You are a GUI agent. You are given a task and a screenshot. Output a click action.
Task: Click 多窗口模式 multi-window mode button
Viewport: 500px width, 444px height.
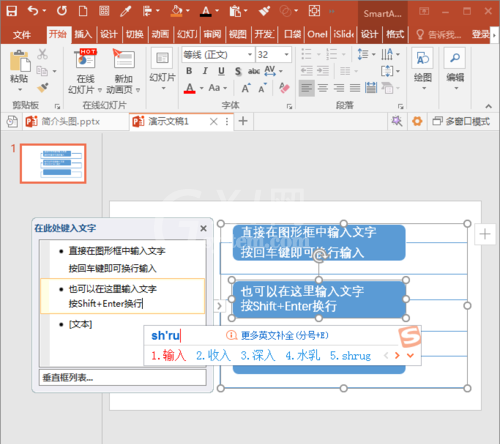pyautogui.click(x=461, y=121)
